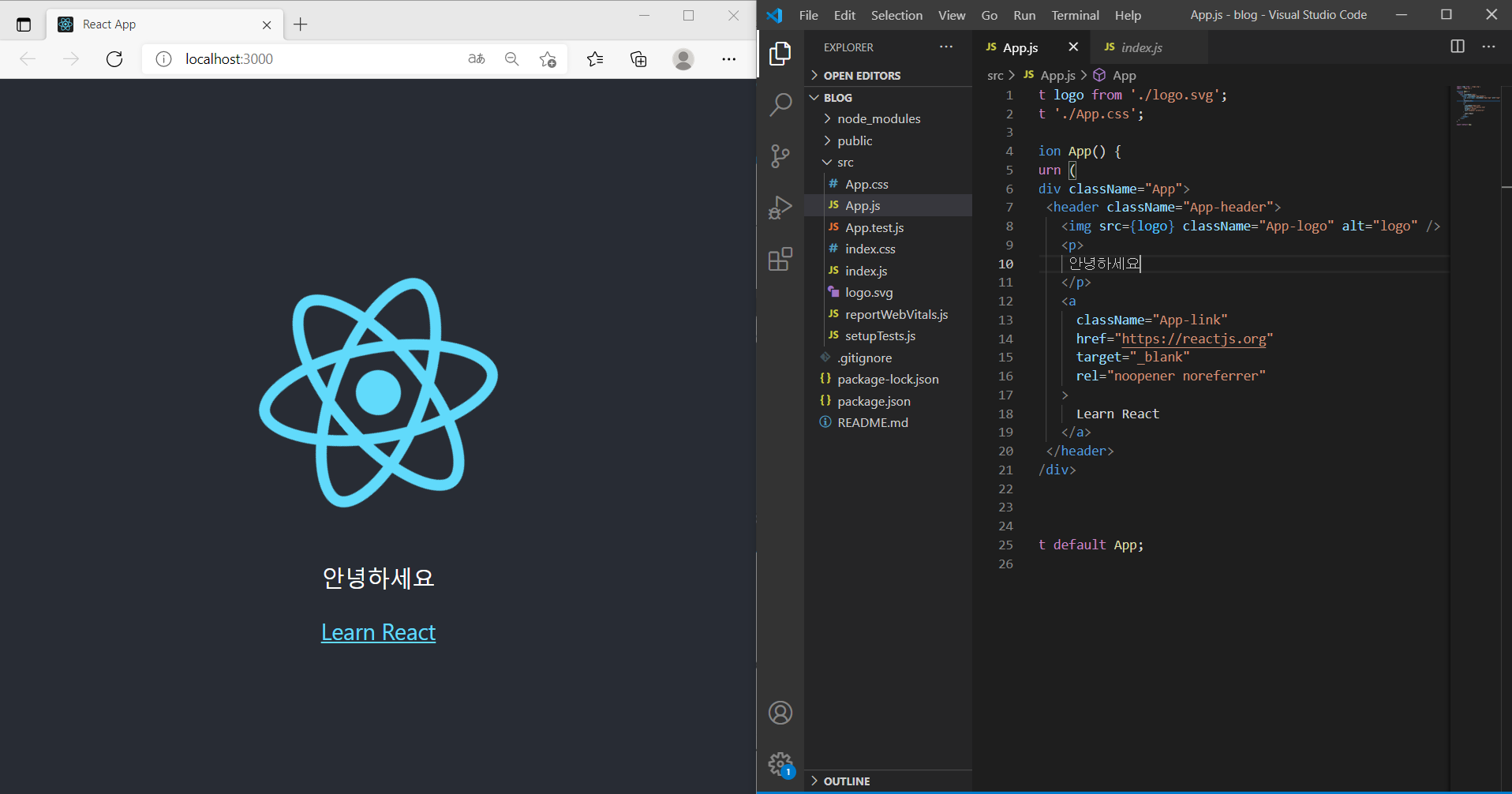Screen dimensions: 1512x794
Task: Add this page to favorites star icon
Action: (x=548, y=58)
